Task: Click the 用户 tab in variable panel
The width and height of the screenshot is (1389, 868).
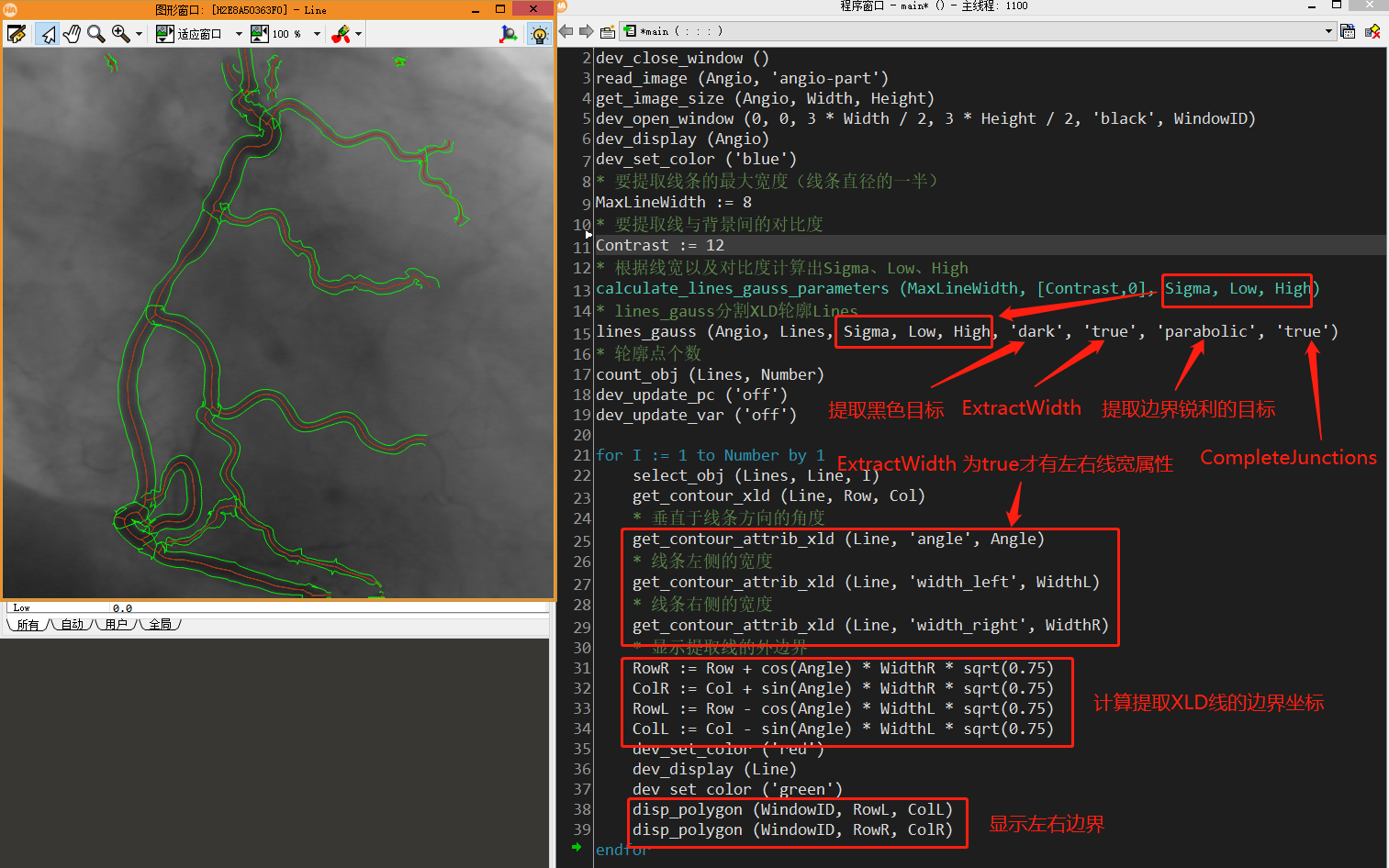Action: 117,625
